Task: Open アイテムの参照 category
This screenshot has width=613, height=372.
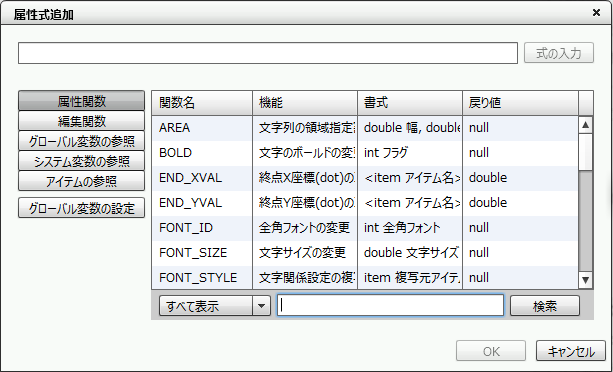Action: 81,181
